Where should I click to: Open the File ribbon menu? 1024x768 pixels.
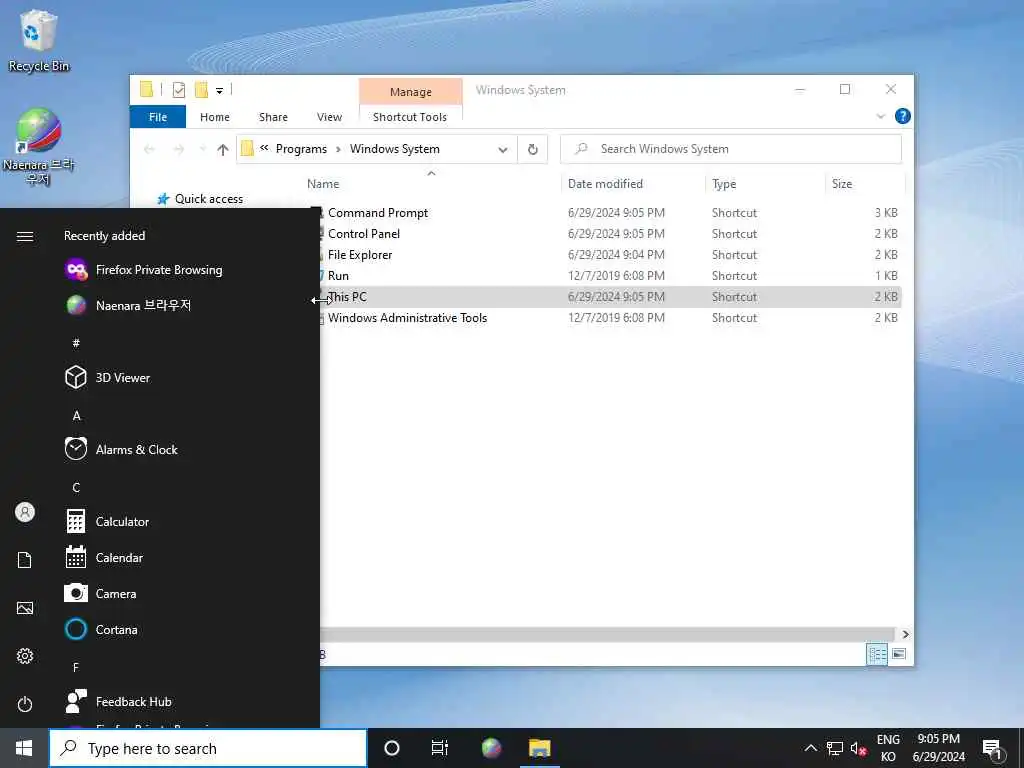[157, 117]
